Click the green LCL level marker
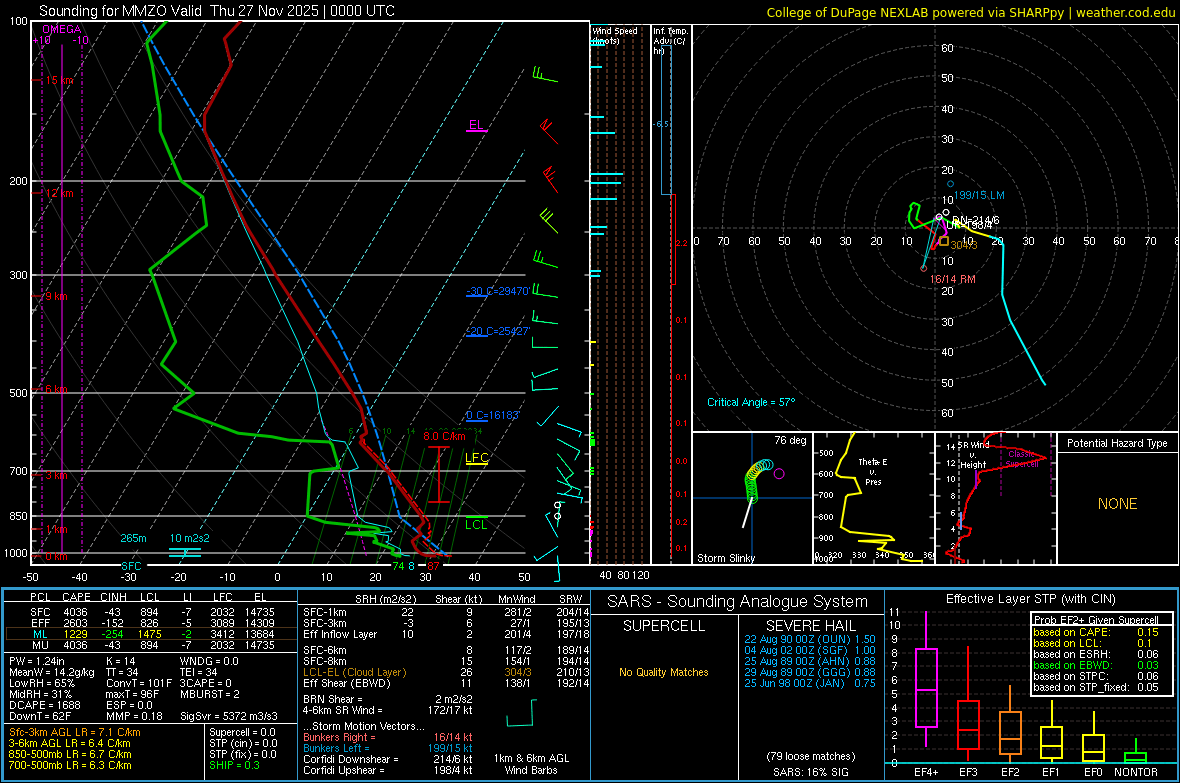This screenshot has width=1180, height=783. 476,525
